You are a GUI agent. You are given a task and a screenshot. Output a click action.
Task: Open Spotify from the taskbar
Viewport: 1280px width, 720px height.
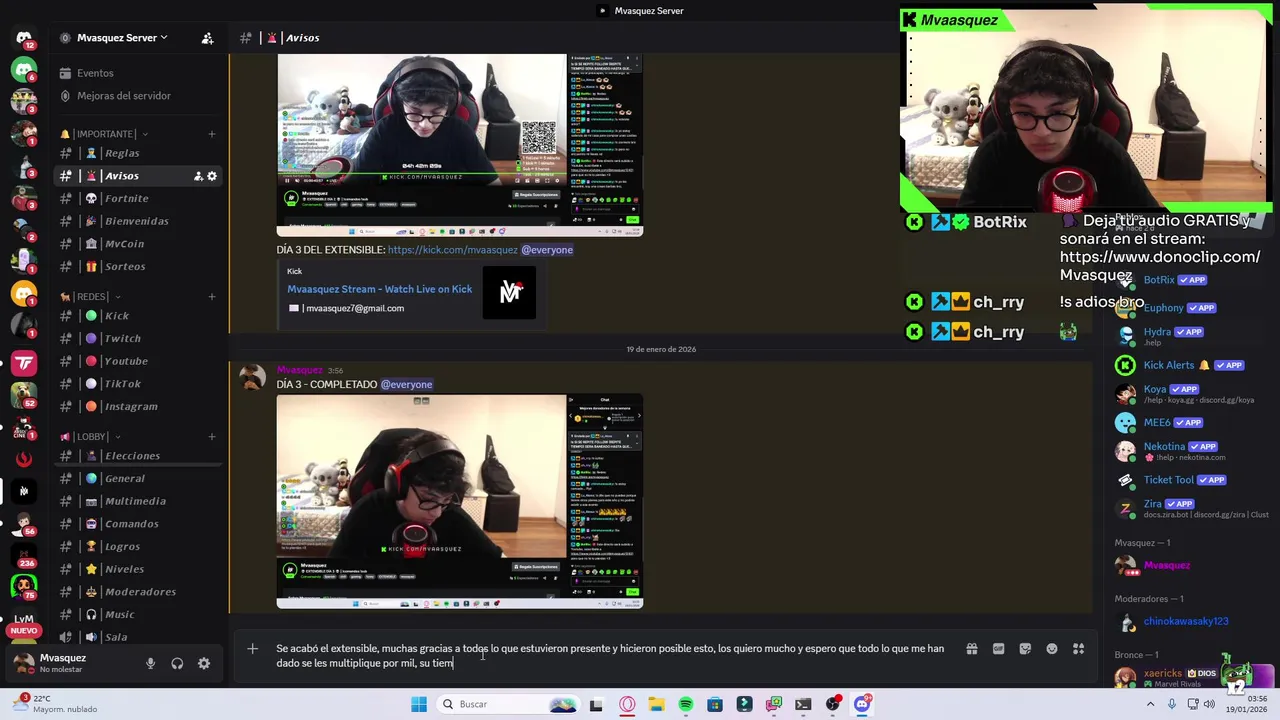coord(685,704)
